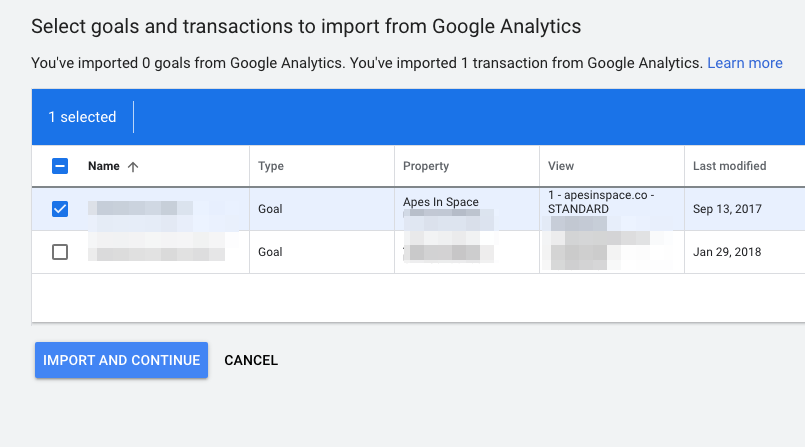Image resolution: width=805 pixels, height=447 pixels.
Task: Click the Jan 29, 2018 date cell
Action: coord(727,252)
